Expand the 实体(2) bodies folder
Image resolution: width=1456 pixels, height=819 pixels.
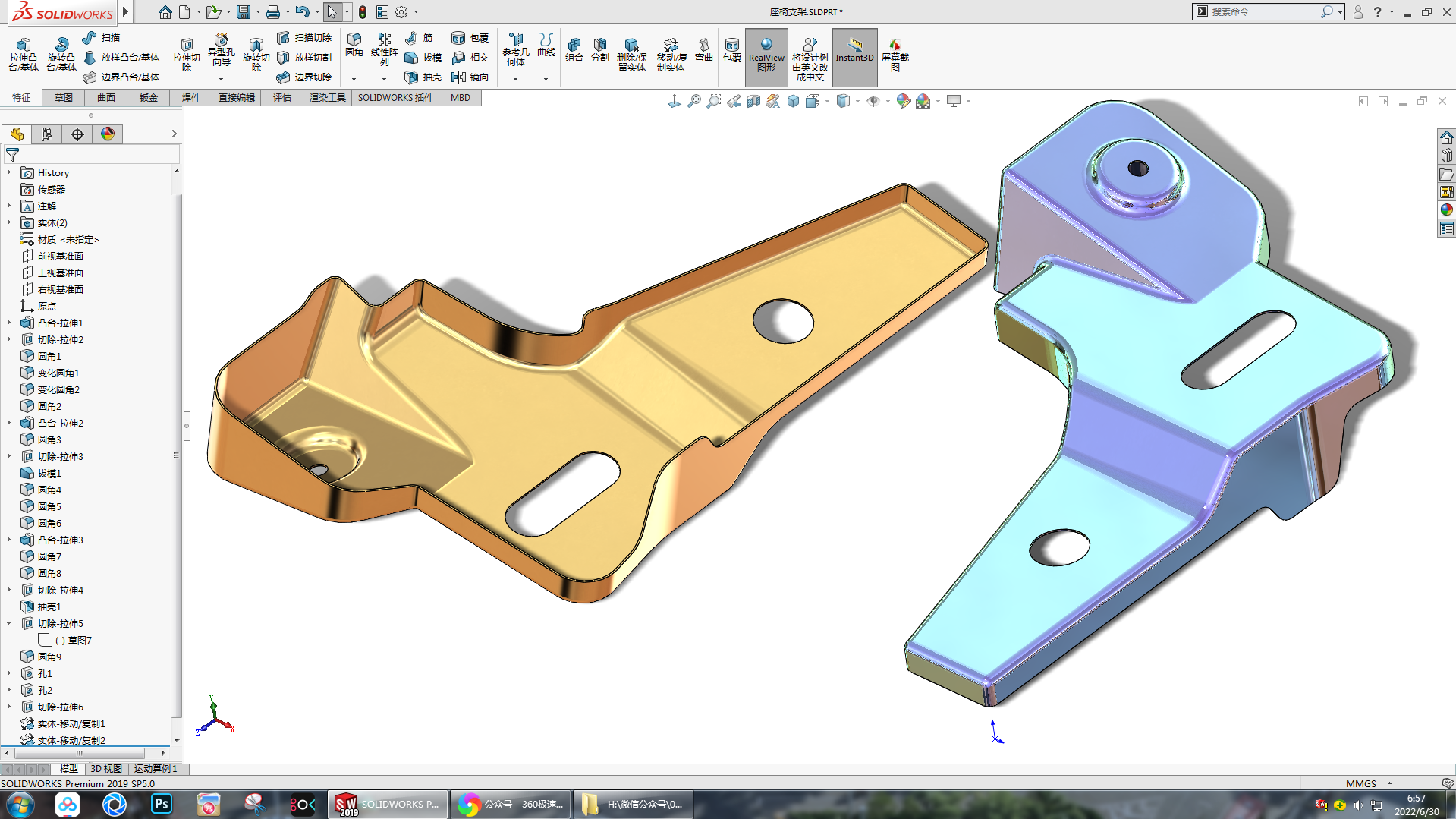(x=9, y=223)
